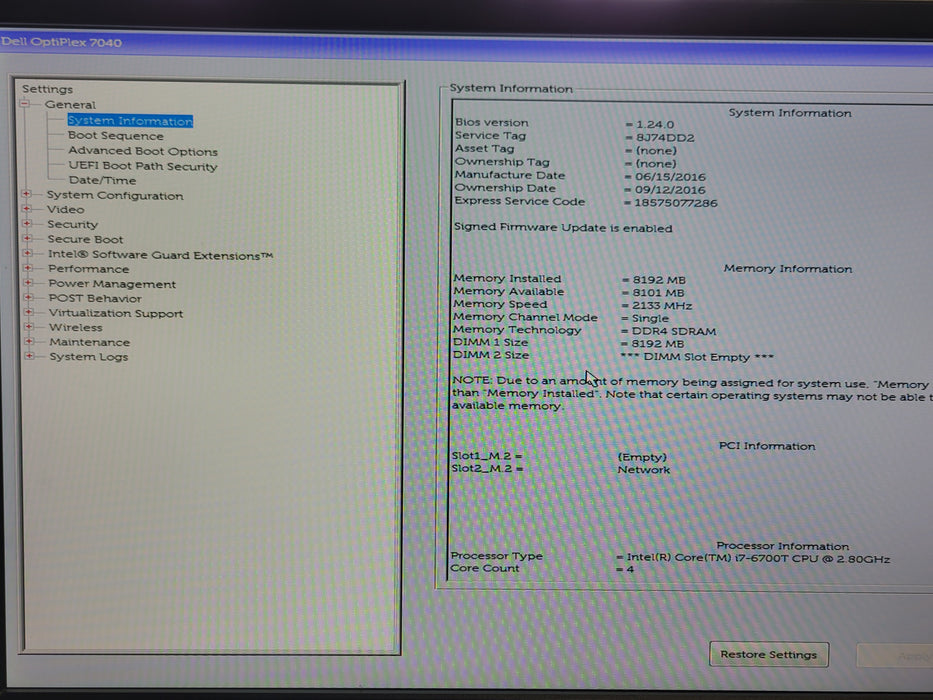The width and height of the screenshot is (933, 700).
Task: Click Service Tag value 8J74DD2
Action: [x=665, y=138]
